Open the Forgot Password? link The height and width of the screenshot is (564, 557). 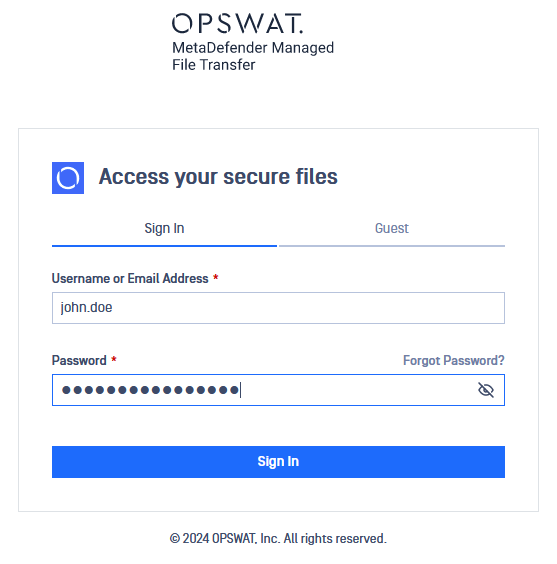pos(454,360)
